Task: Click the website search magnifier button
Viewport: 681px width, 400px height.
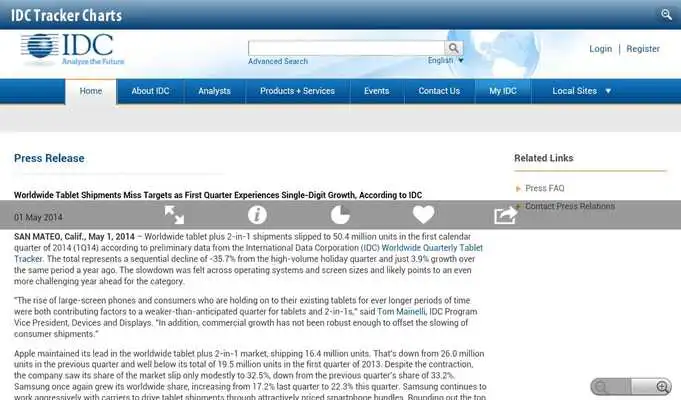Action: 453,48
